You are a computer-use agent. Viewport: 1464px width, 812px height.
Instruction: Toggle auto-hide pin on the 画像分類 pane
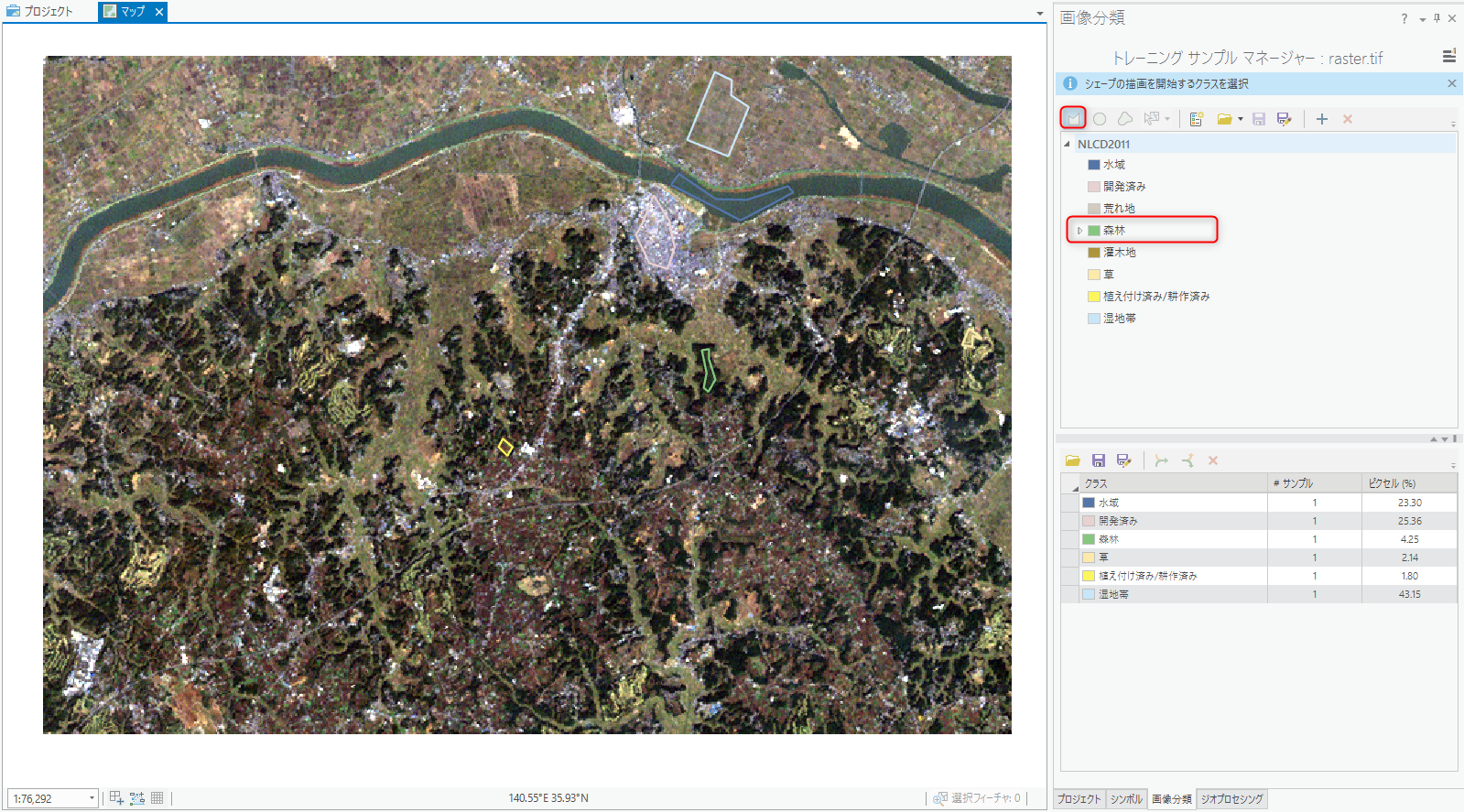(x=1437, y=18)
